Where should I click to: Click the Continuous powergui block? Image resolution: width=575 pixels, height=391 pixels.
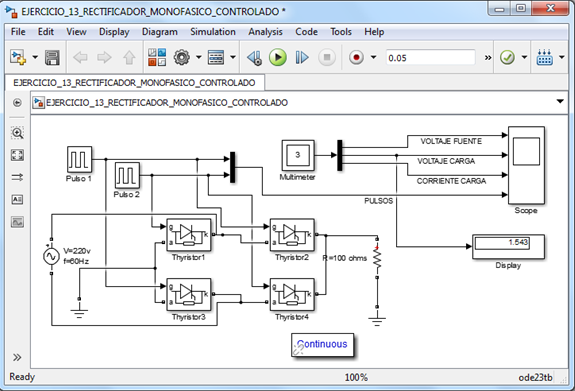(322, 344)
